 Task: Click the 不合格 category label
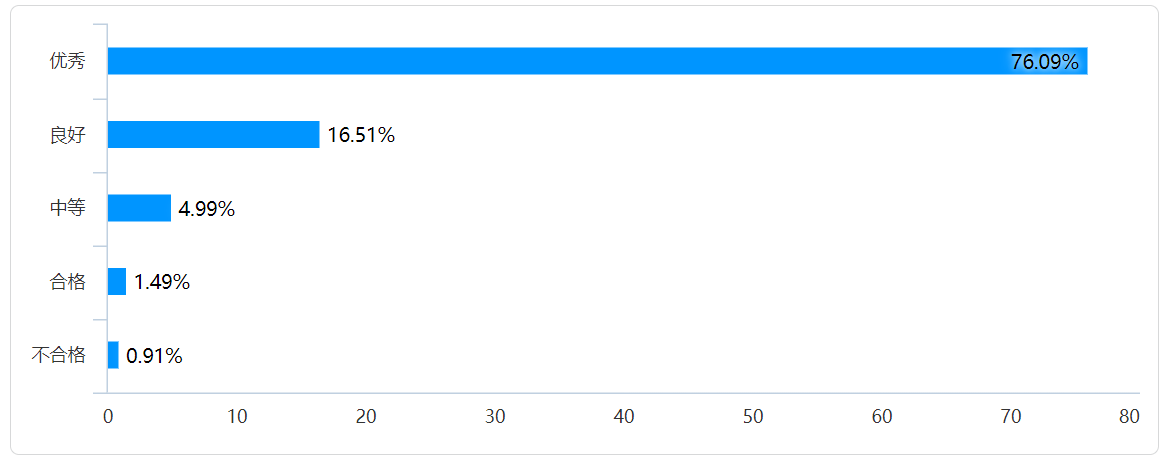[59, 355]
